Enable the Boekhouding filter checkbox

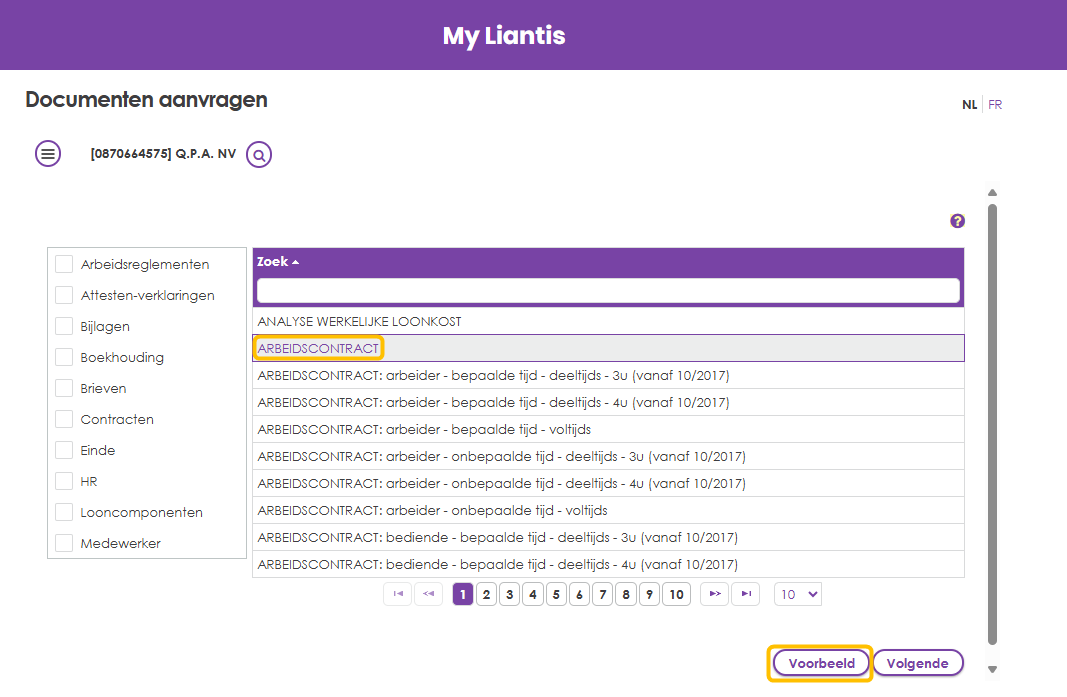[64, 357]
